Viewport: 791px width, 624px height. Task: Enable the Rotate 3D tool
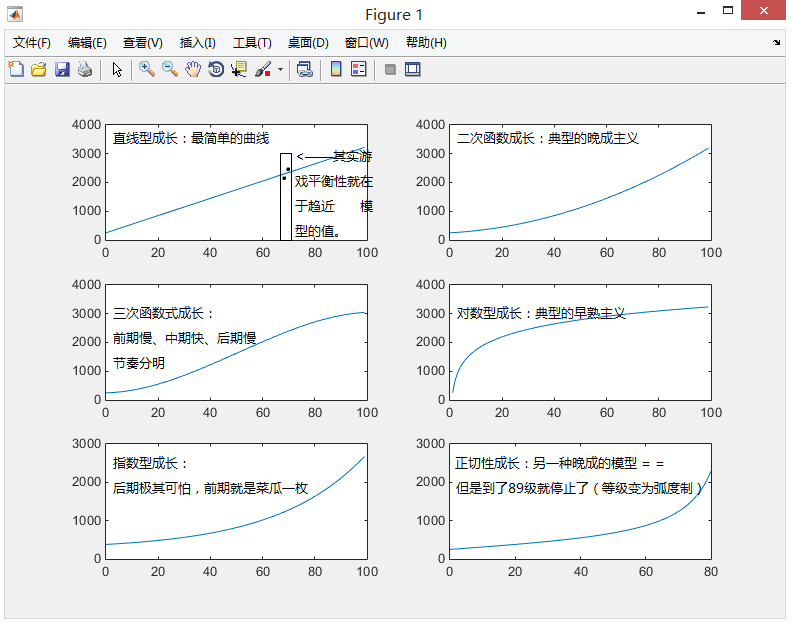(216, 69)
